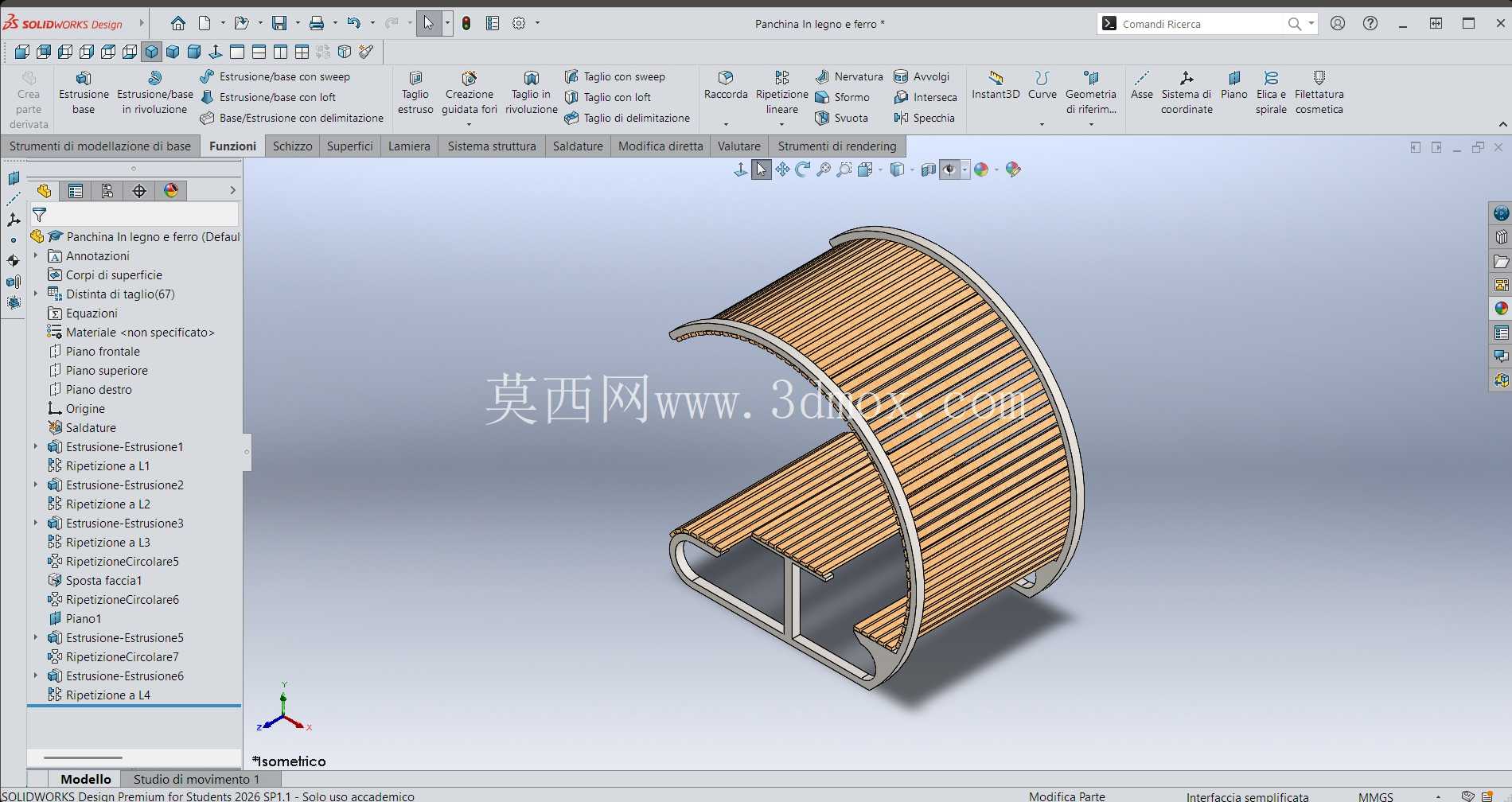Click the Save icon in the top toolbar
1512x802 pixels.
[279, 23]
